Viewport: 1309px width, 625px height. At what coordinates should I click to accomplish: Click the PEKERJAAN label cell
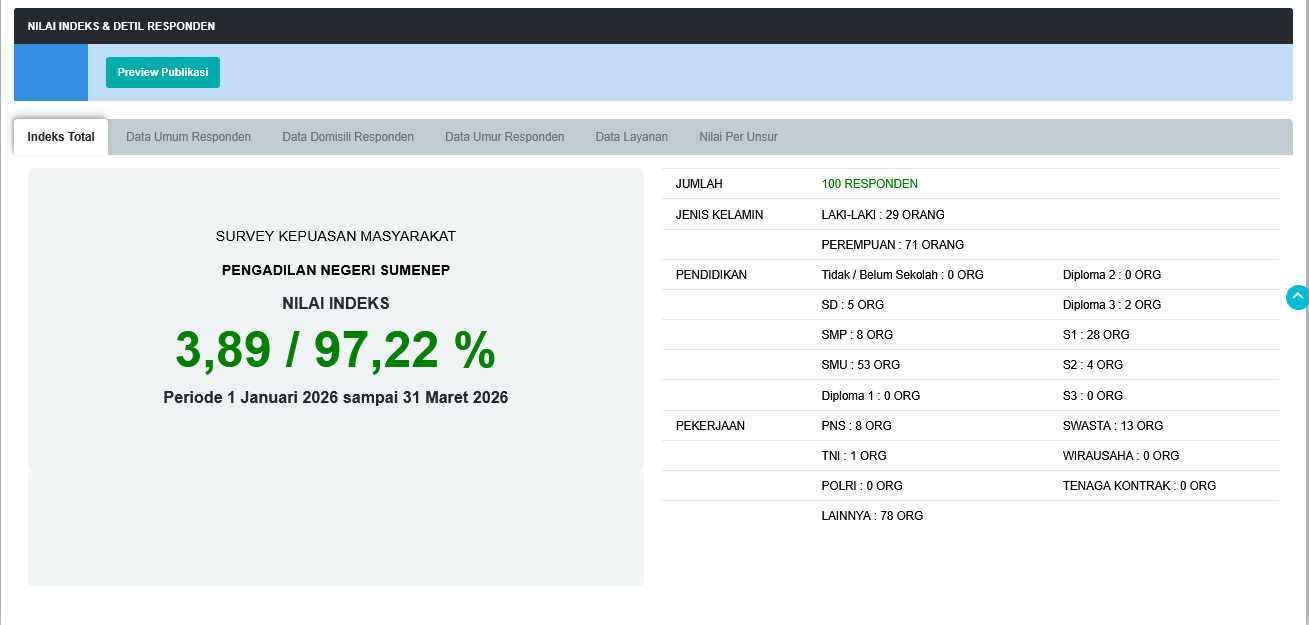(x=710, y=425)
